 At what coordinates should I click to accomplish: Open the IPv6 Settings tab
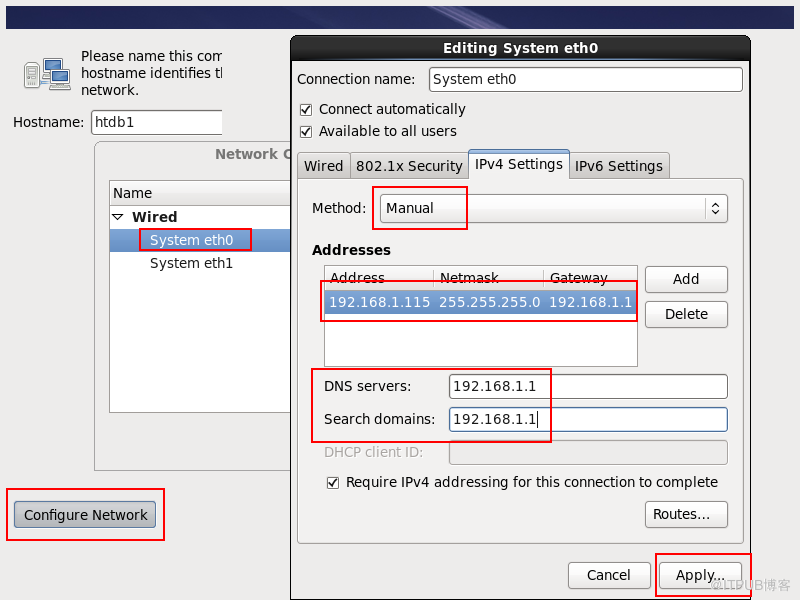point(618,166)
